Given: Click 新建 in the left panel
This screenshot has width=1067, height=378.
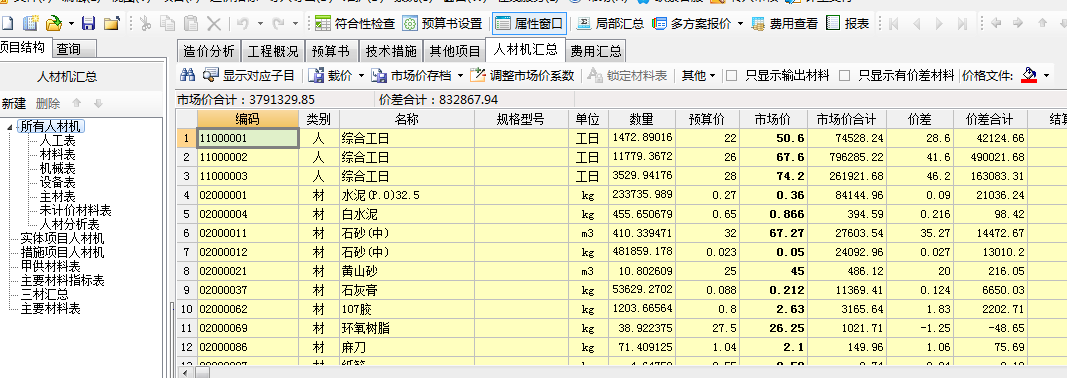Looking at the screenshot, I should (14, 104).
